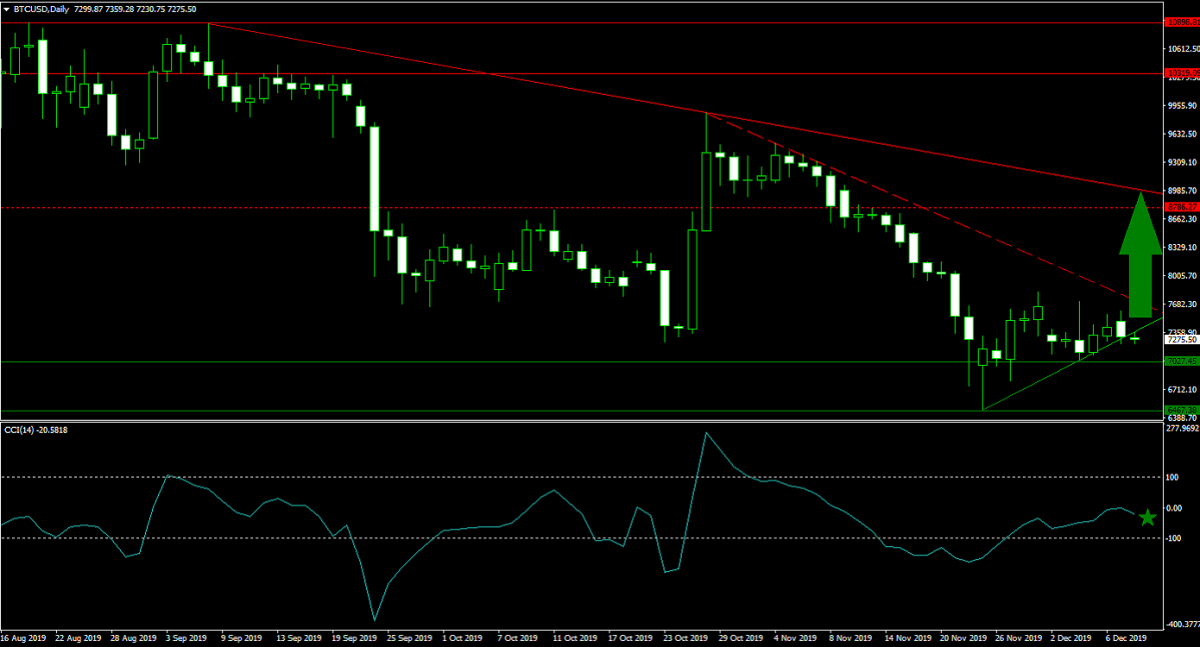1200x647 pixels.
Task: Click the green star on CCI panel
Action: [1148, 517]
